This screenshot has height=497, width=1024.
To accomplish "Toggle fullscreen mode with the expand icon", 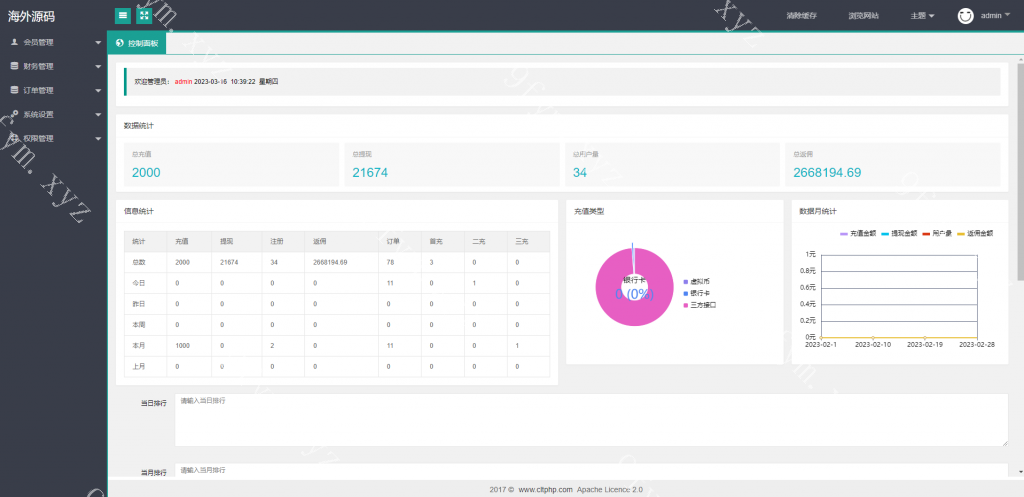I will tap(144, 16).
